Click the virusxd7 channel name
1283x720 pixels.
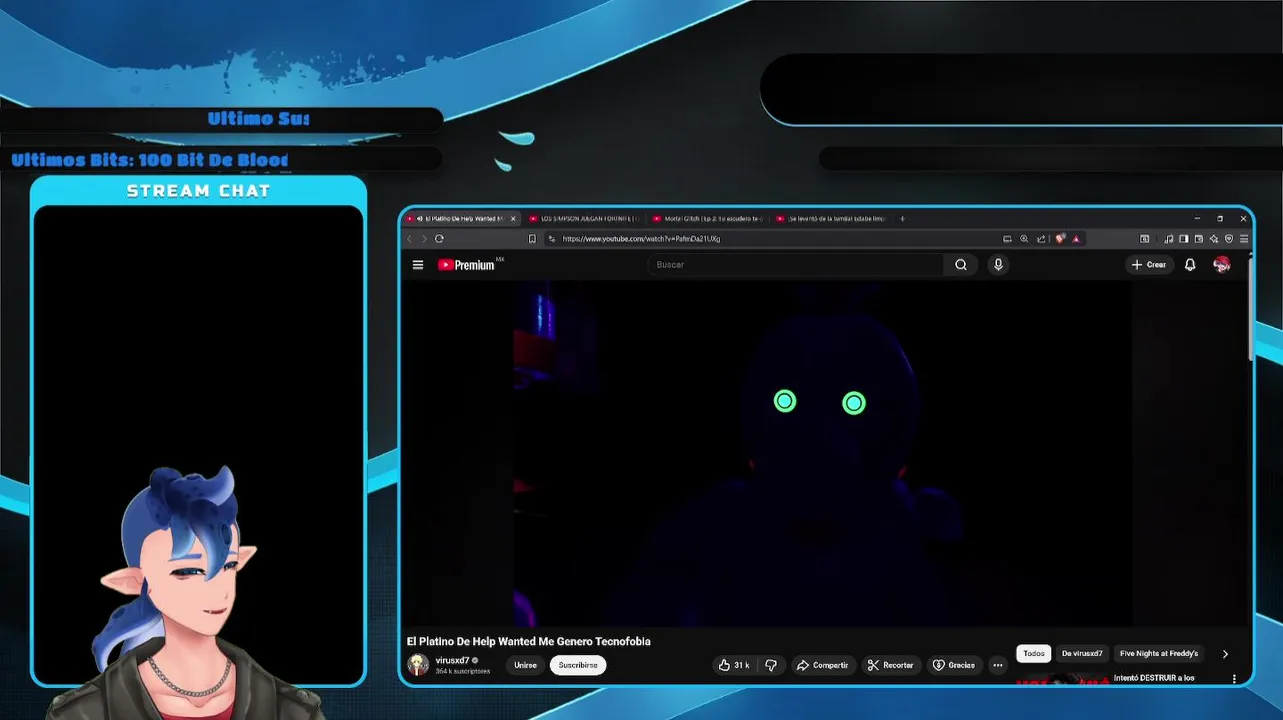point(453,660)
